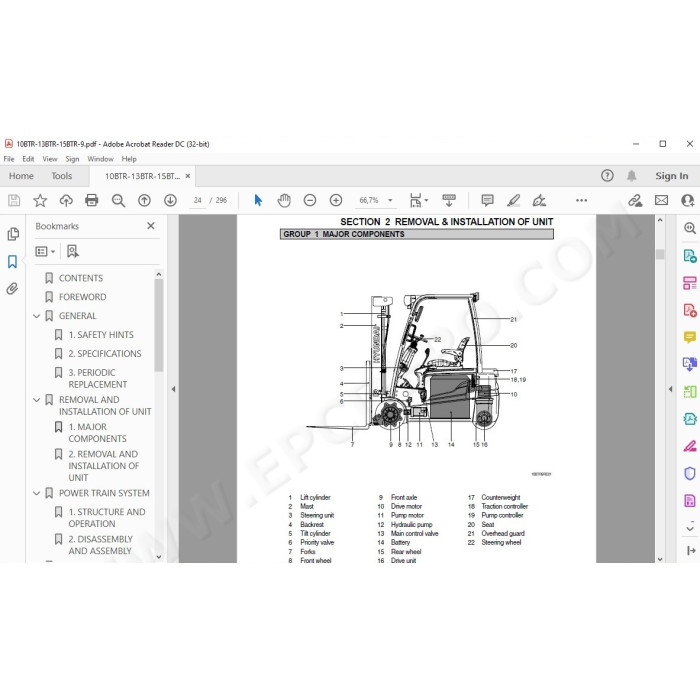Expand the right tools pane arrow
Screen dimensions: 700x700
click(671, 389)
